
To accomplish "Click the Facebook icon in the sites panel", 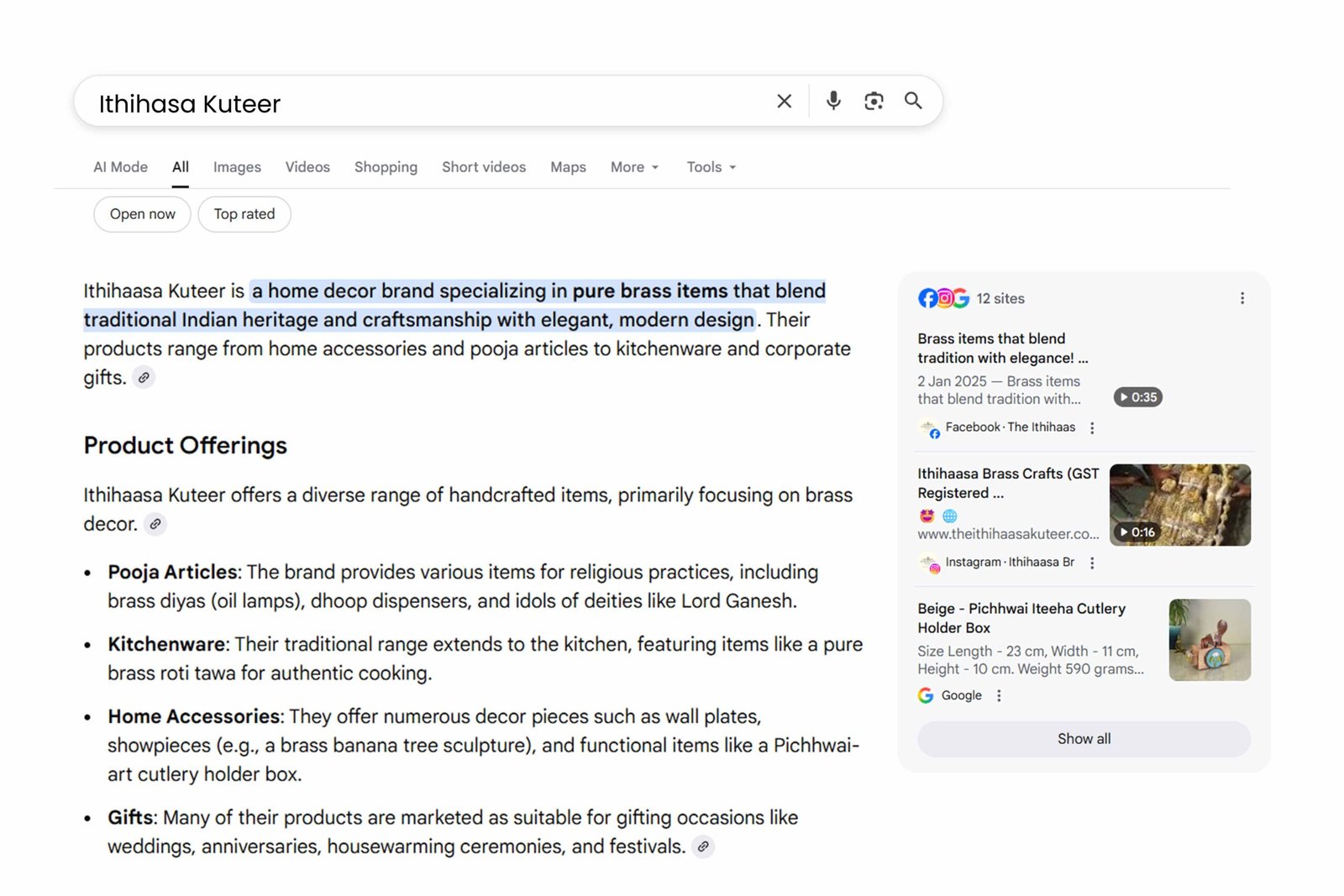I will point(927,298).
